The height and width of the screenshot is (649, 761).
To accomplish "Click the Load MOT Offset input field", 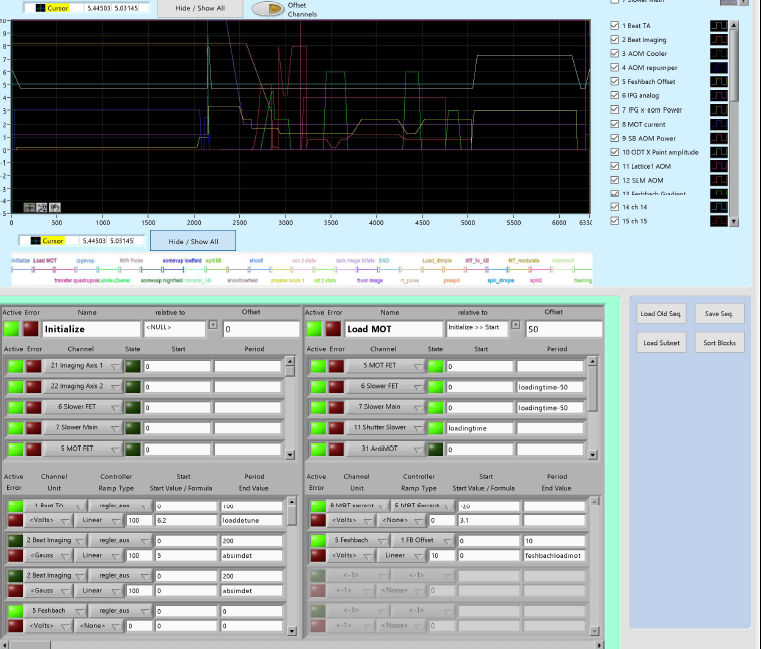I will tap(563, 329).
